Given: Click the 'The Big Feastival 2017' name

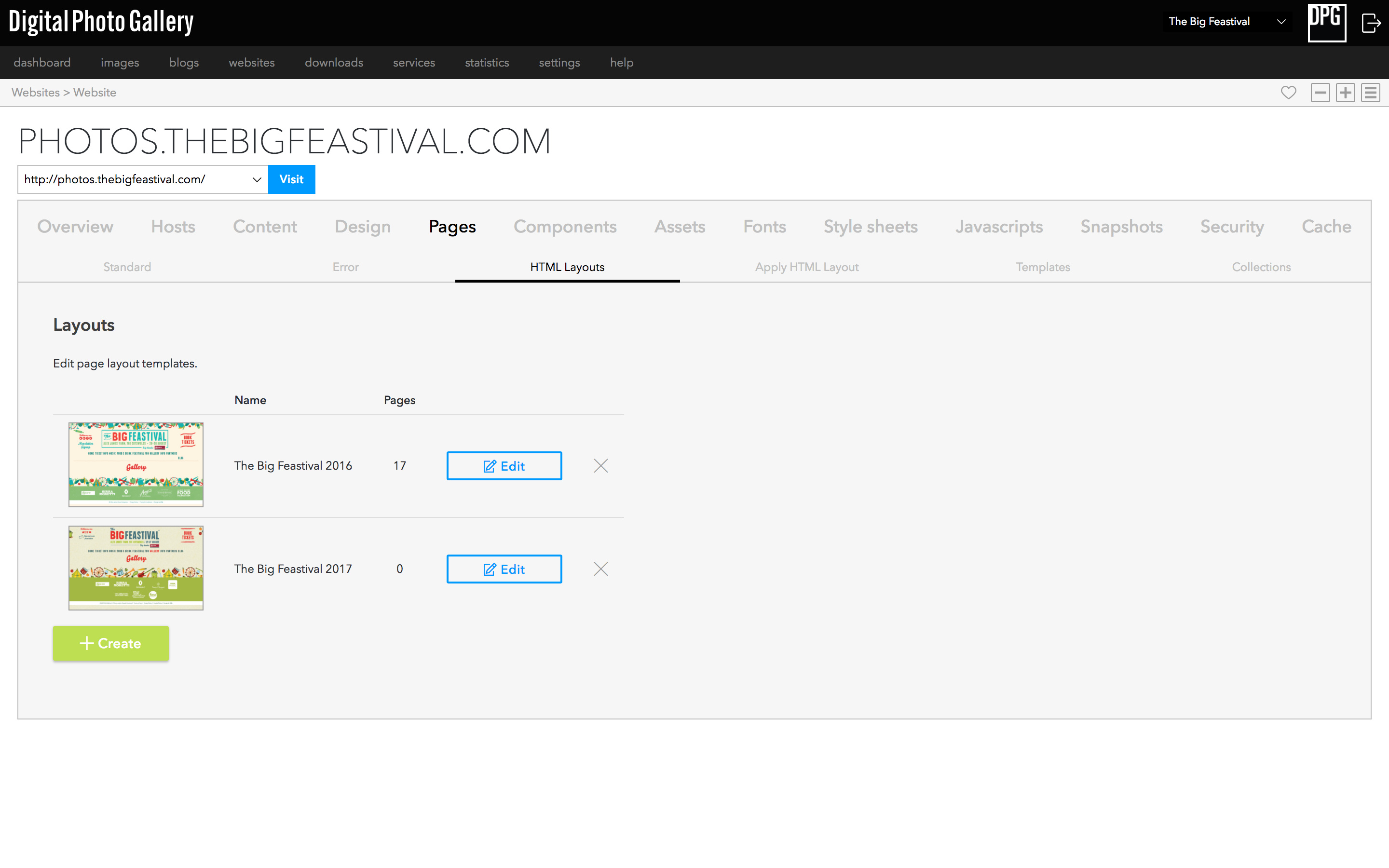Looking at the screenshot, I should click(293, 569).
